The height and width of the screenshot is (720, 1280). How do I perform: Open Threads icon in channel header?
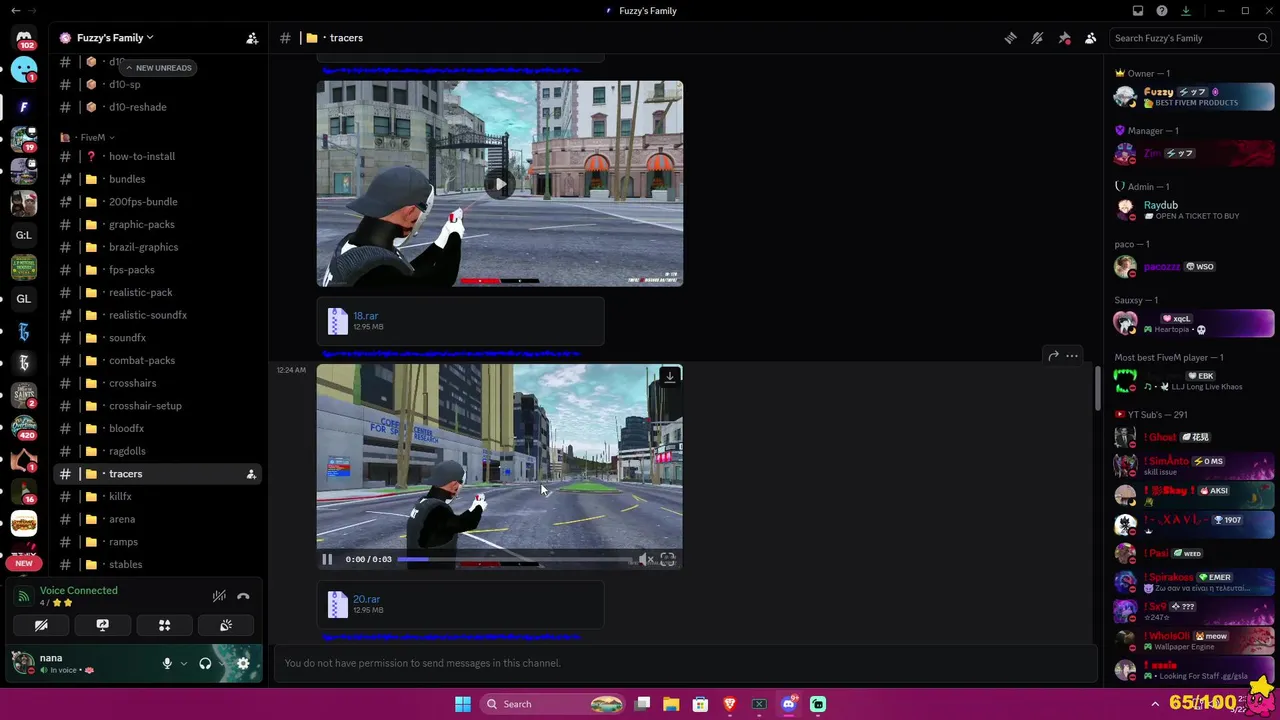point(1010,38)
